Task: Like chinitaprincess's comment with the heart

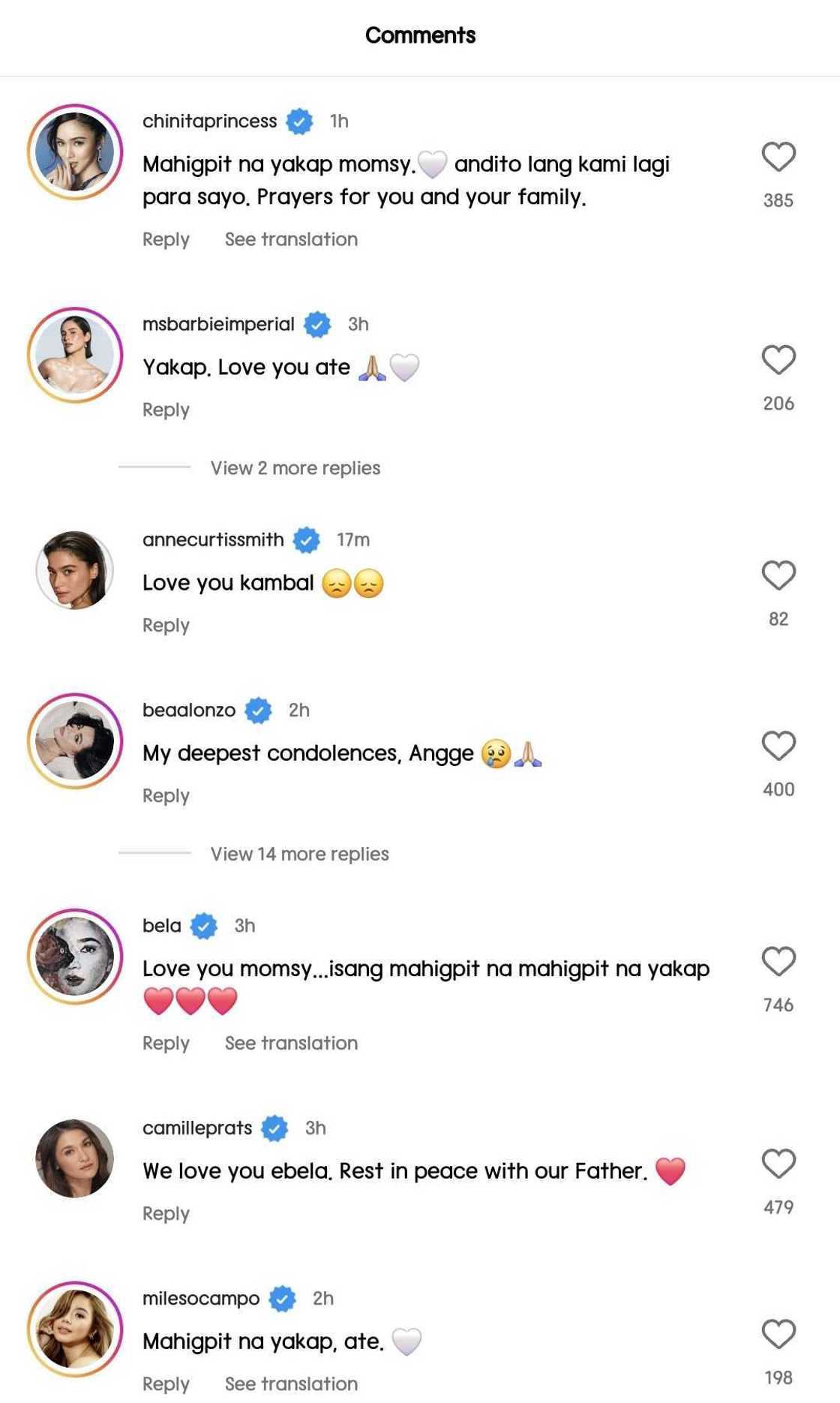Action: [778, 157]
